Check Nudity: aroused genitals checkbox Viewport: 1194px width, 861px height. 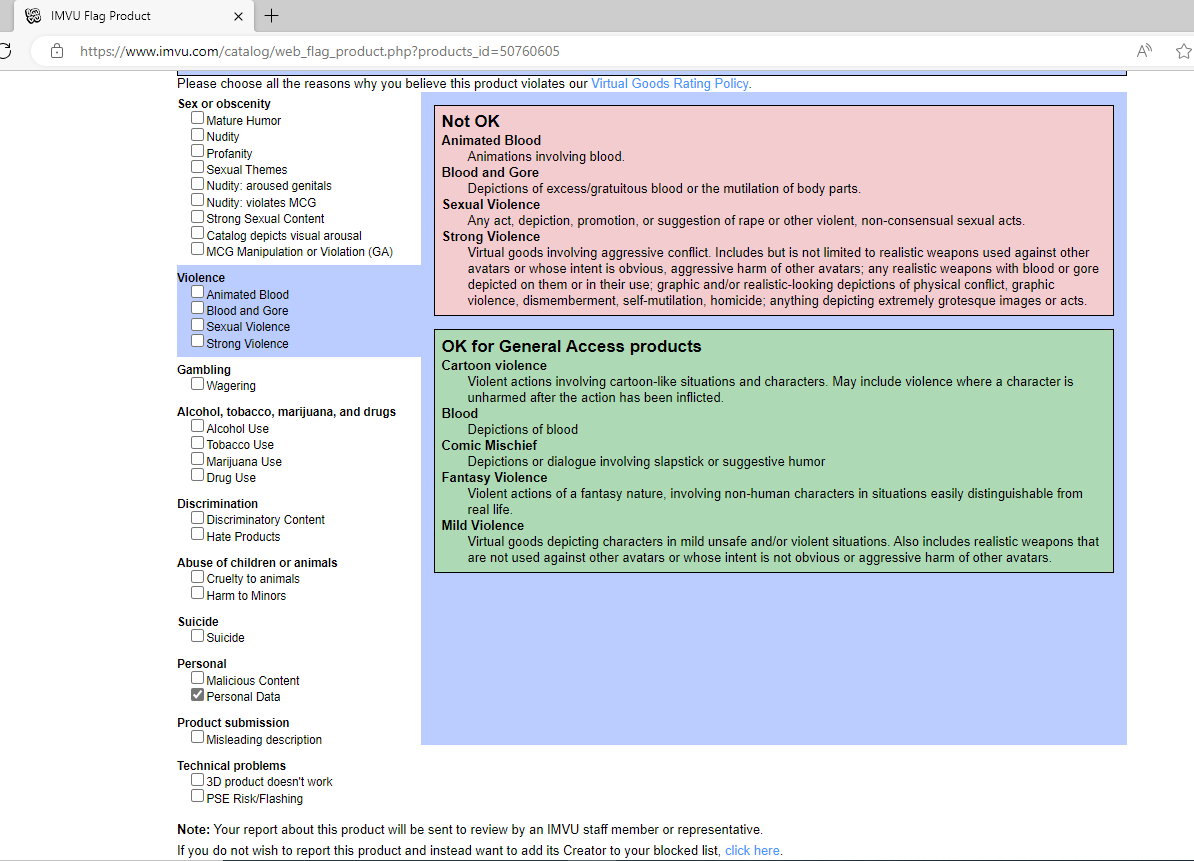click(x=197, y=183)
